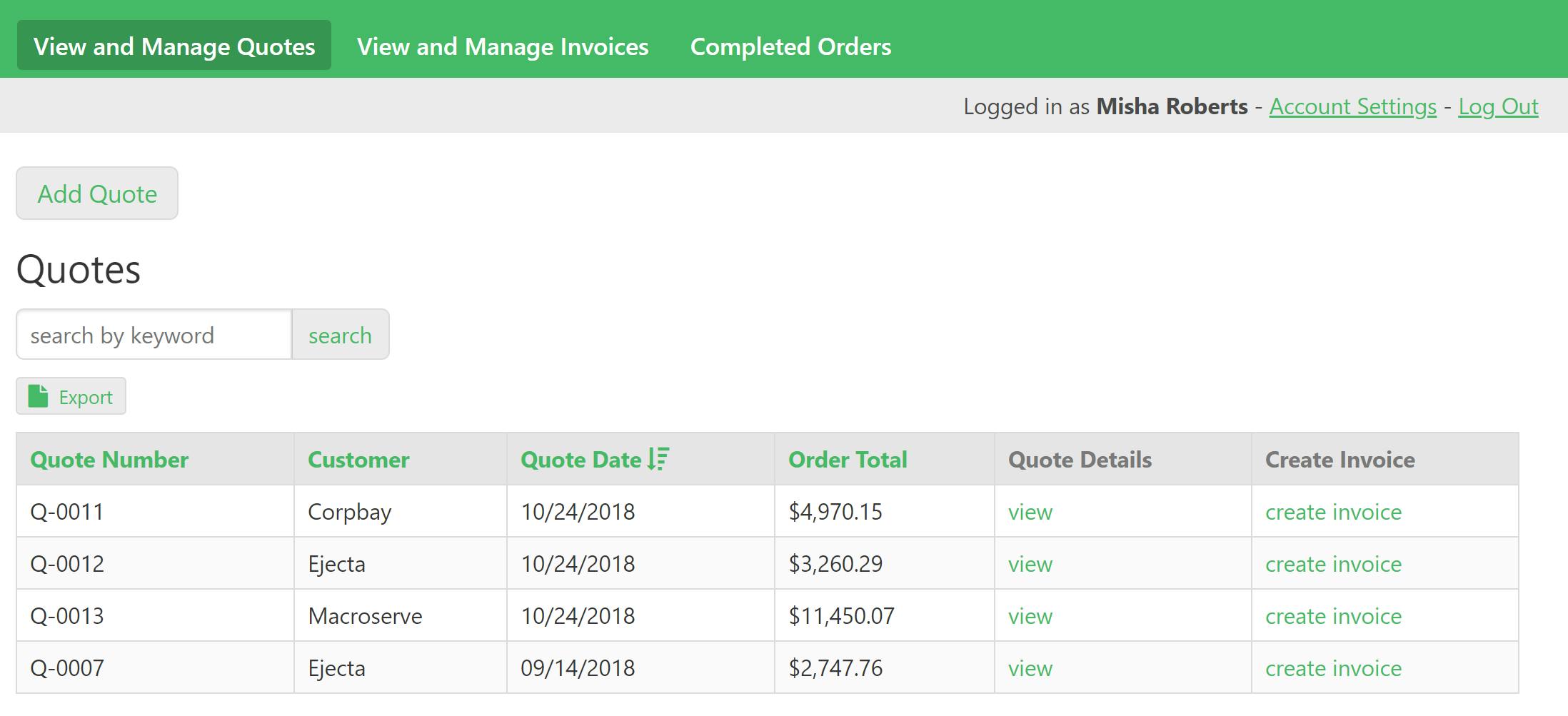Create invoice for quote Q-0013

pos(1333,616)
